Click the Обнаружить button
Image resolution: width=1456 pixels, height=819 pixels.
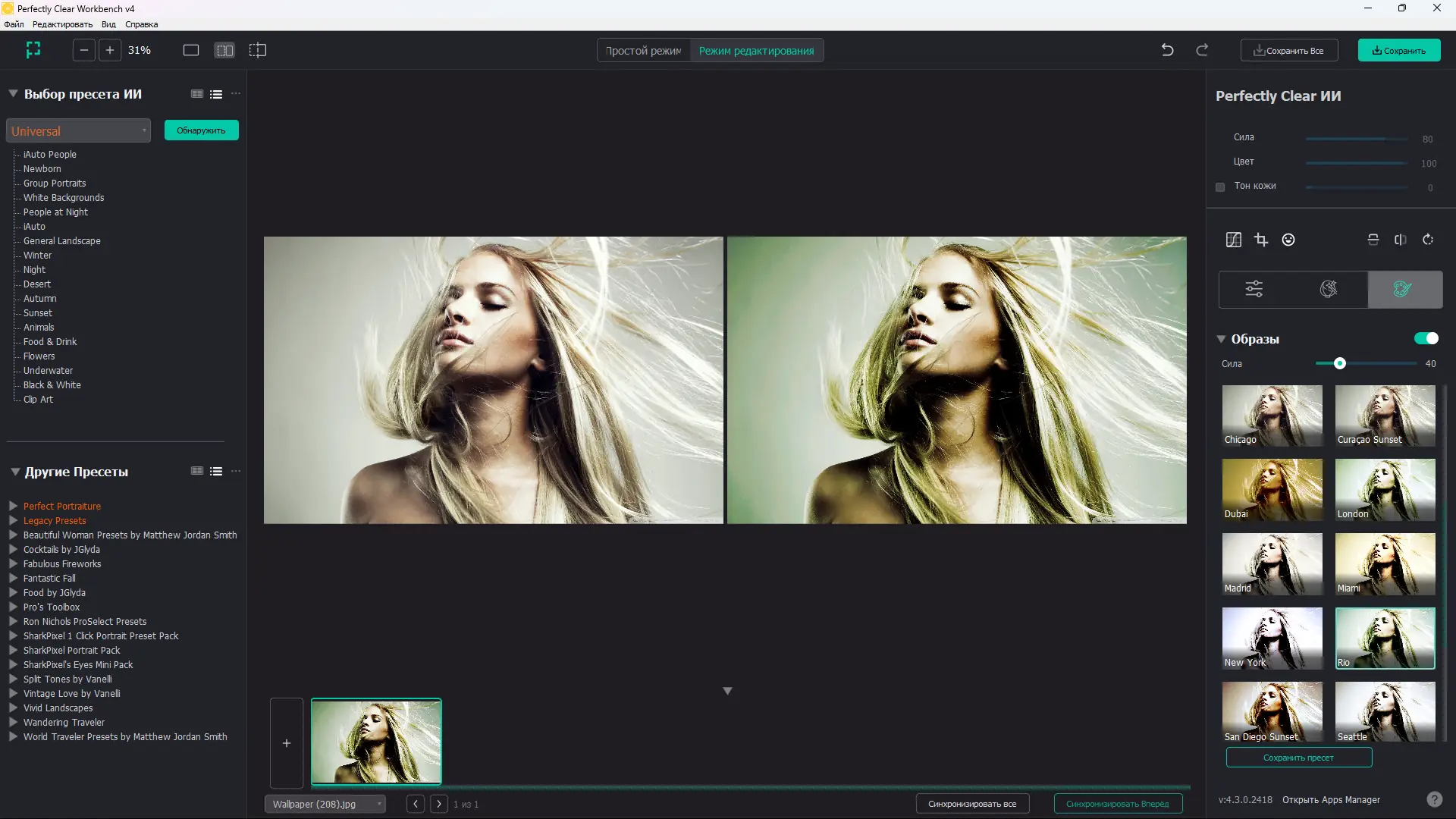(201, 130)
